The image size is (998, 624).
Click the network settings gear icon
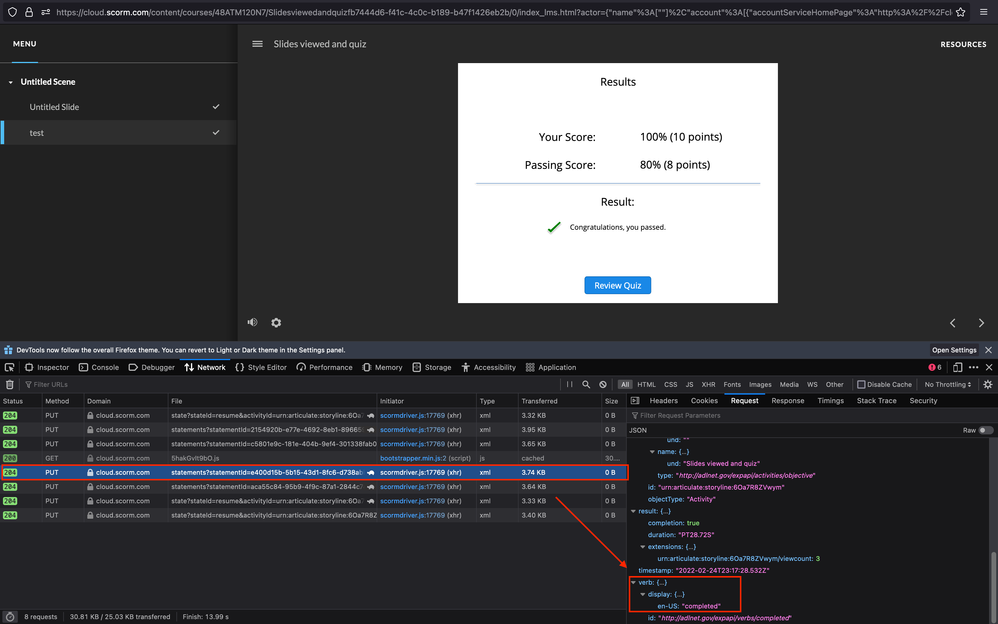pos(988,384)
